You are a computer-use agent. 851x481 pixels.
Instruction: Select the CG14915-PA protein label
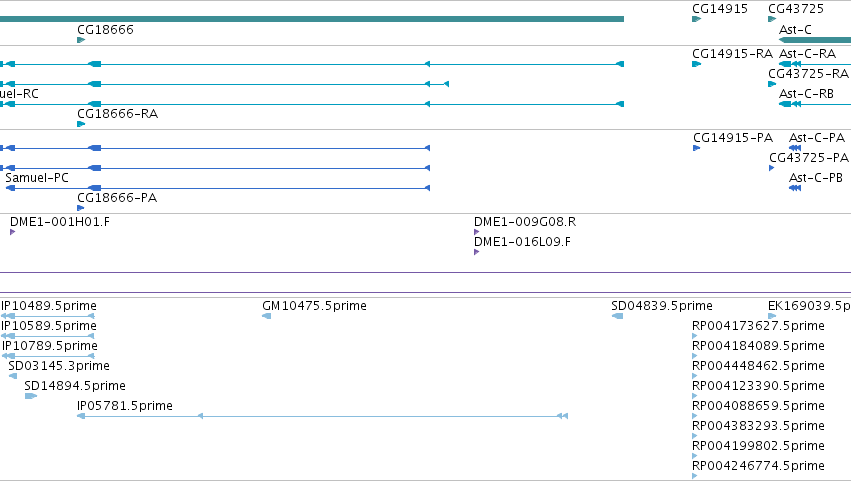pyautogui.click(x=733, y=138)
